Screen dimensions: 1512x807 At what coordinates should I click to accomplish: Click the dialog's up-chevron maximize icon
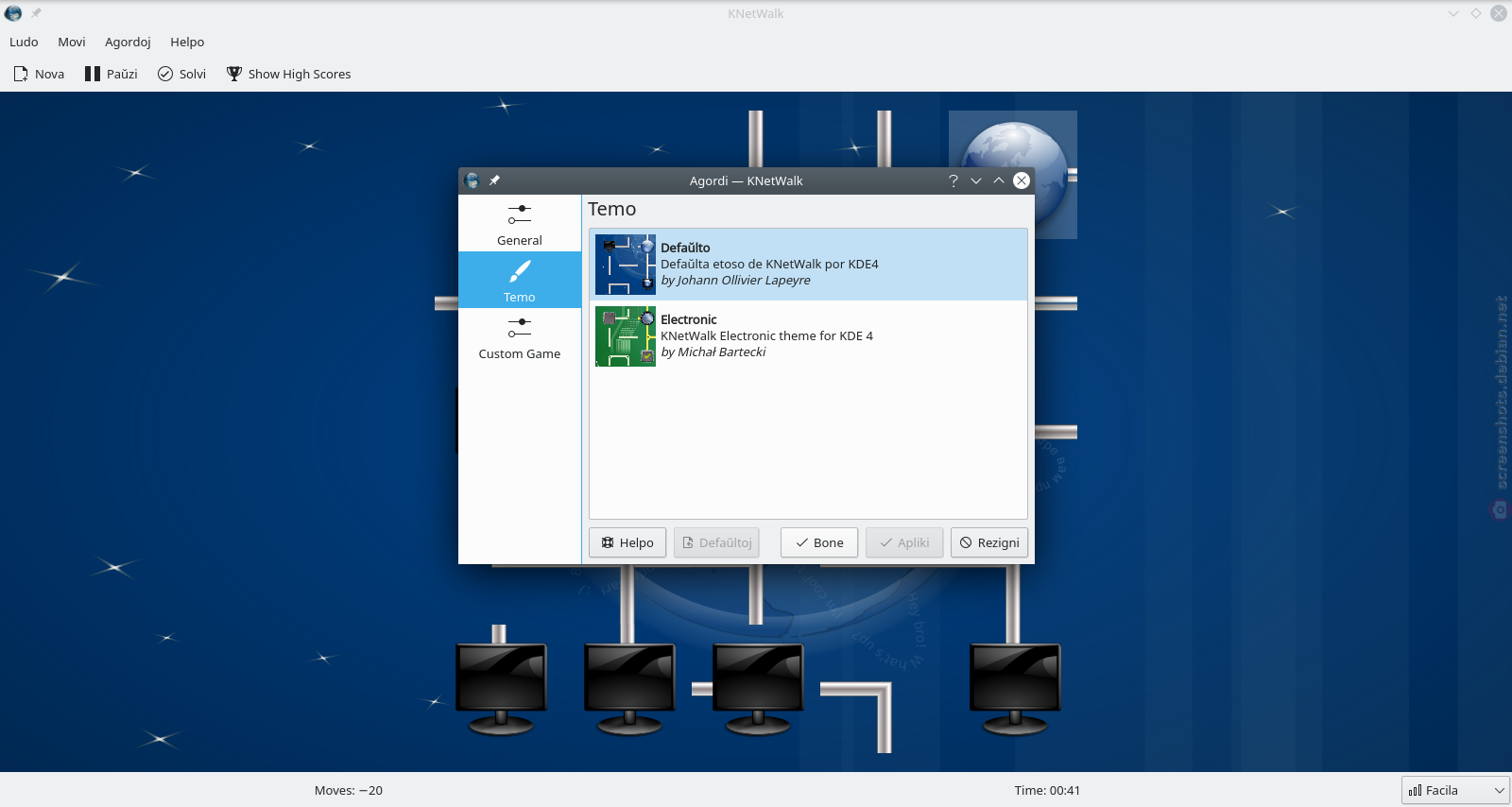tap(999, 180)
